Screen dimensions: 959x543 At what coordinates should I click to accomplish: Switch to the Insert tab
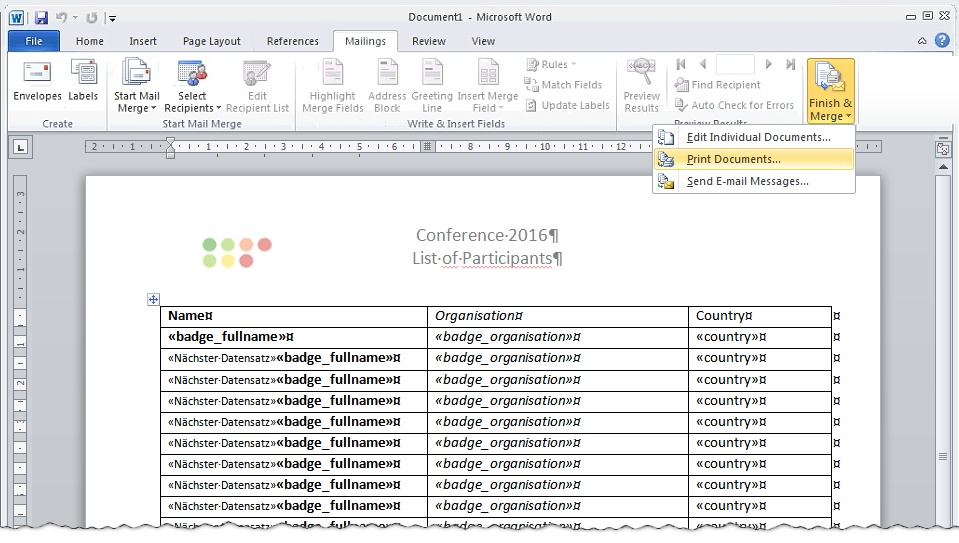(x=143, y=41)
